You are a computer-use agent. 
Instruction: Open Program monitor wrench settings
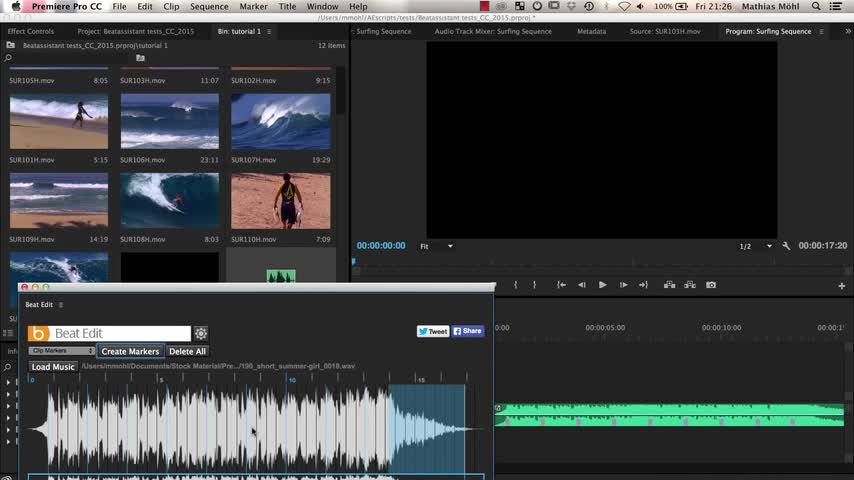[787, 246]
